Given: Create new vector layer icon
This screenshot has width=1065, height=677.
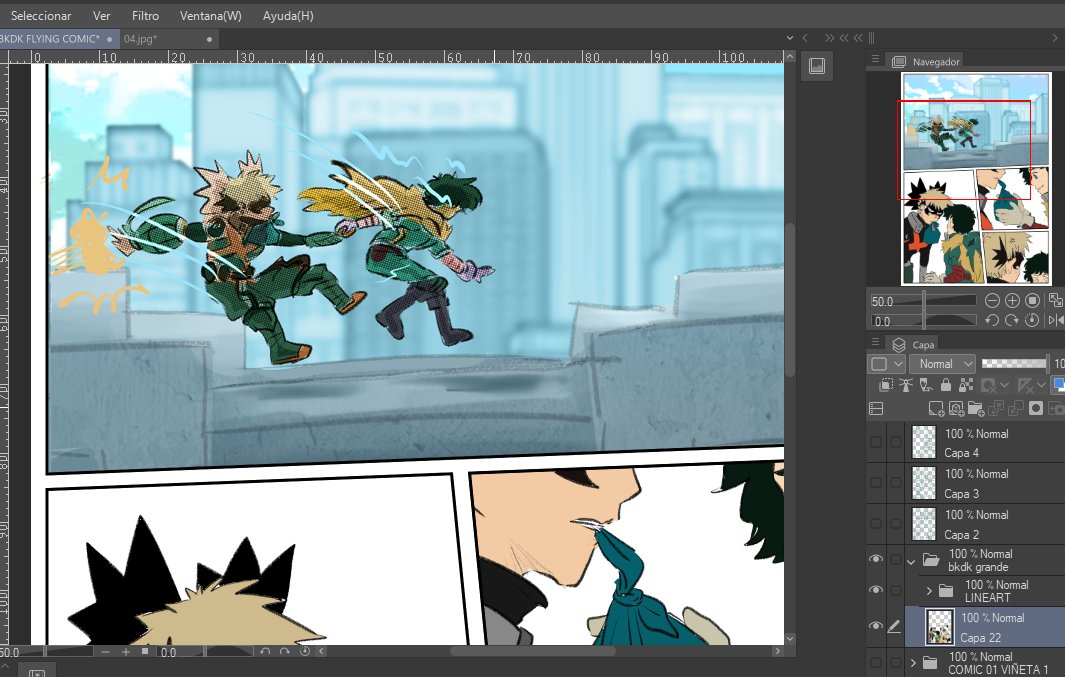Looking at the screenshot, I should tap(956, 408).
